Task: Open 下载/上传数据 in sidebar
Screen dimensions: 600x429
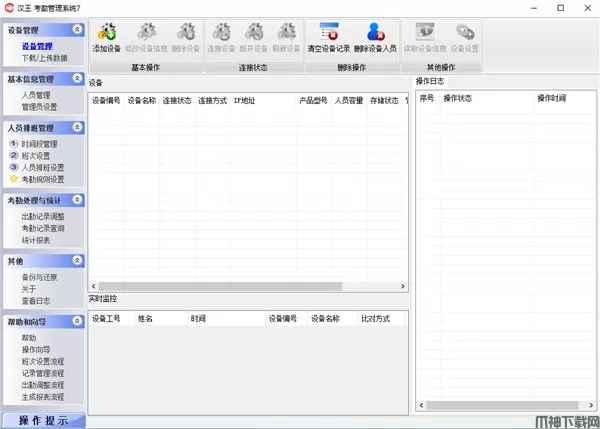Action: point(44,58)
